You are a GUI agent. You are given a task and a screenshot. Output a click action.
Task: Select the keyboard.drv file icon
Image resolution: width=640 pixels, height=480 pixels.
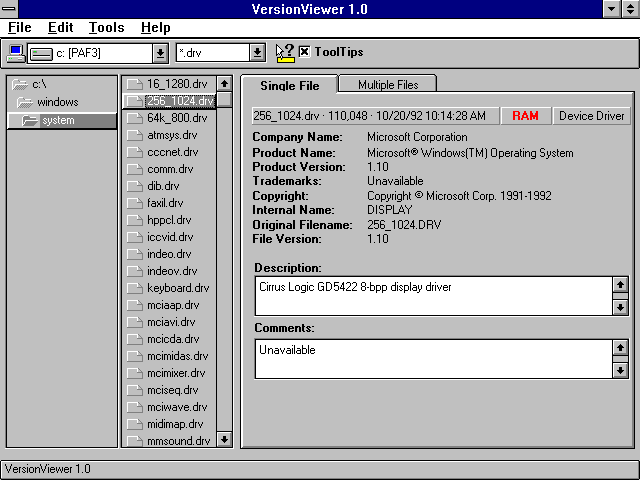click(x=134, y=288)
